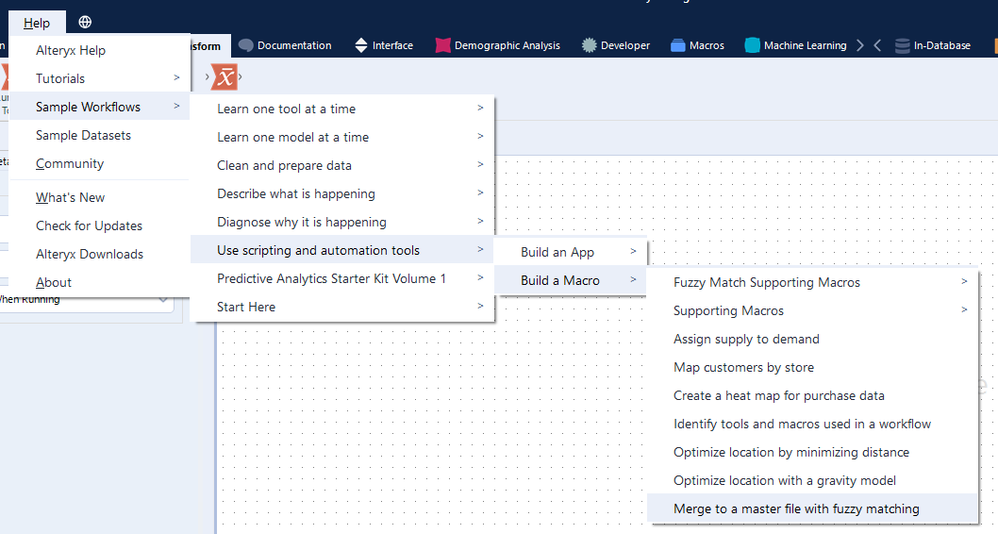Expand the Supporting Macros submenu

pyautogui.click(x=813, y=311)
